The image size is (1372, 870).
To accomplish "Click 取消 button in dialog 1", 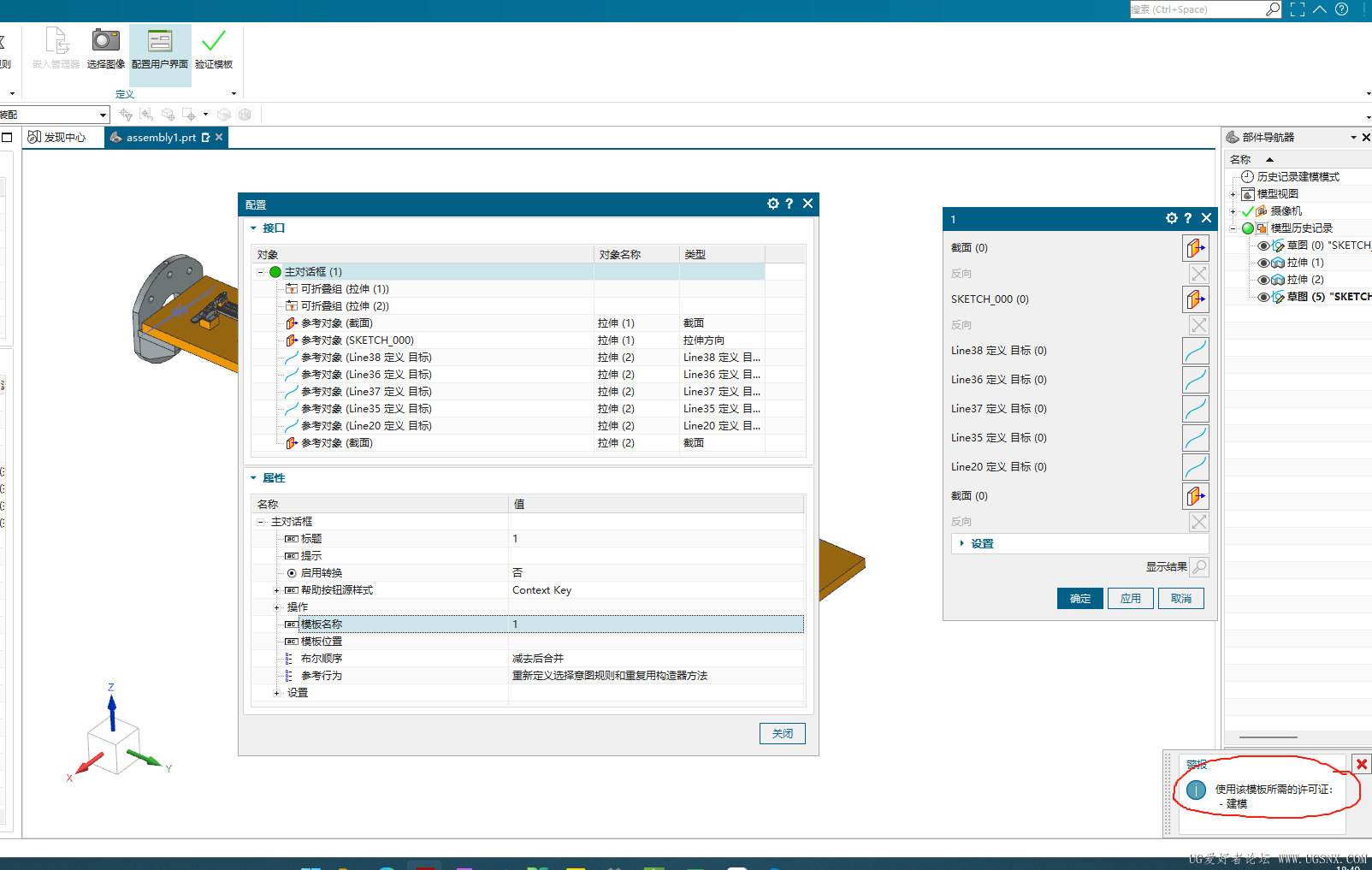I will (x=1181, y=598).
